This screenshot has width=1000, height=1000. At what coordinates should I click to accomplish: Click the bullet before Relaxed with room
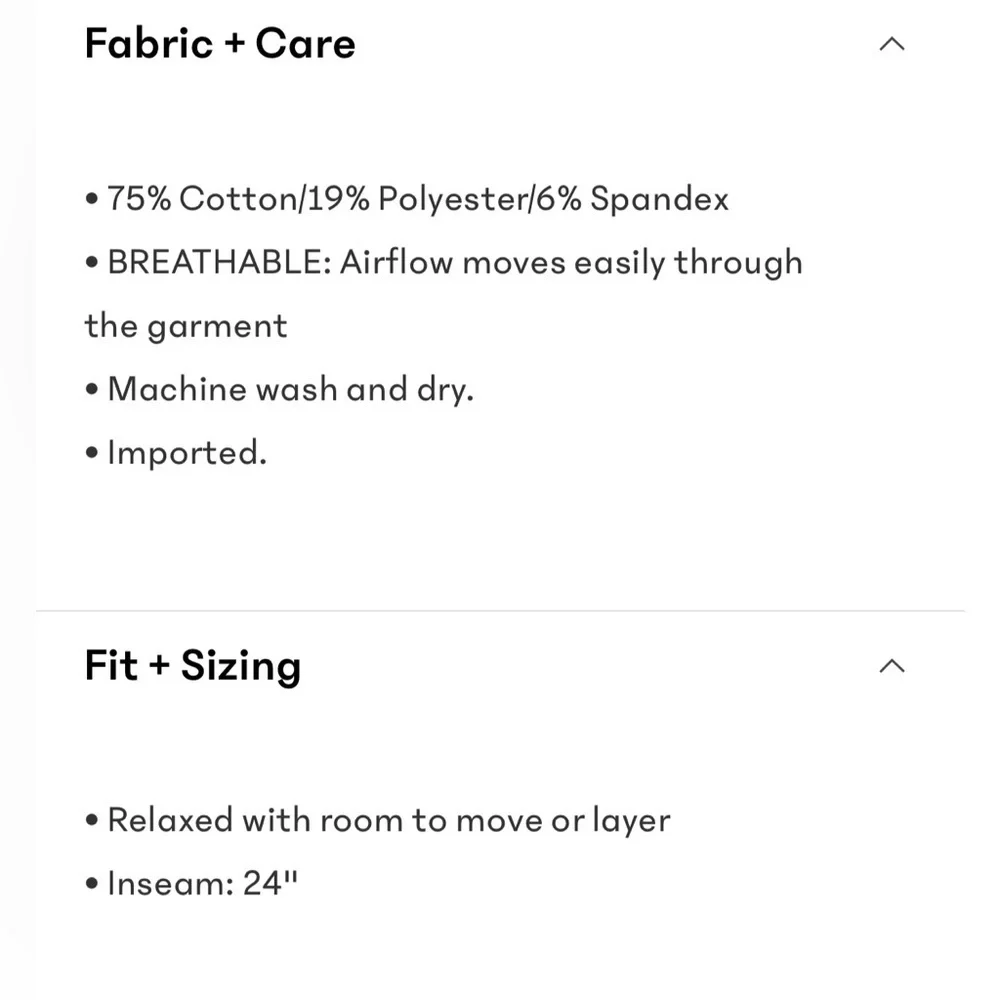92,820
